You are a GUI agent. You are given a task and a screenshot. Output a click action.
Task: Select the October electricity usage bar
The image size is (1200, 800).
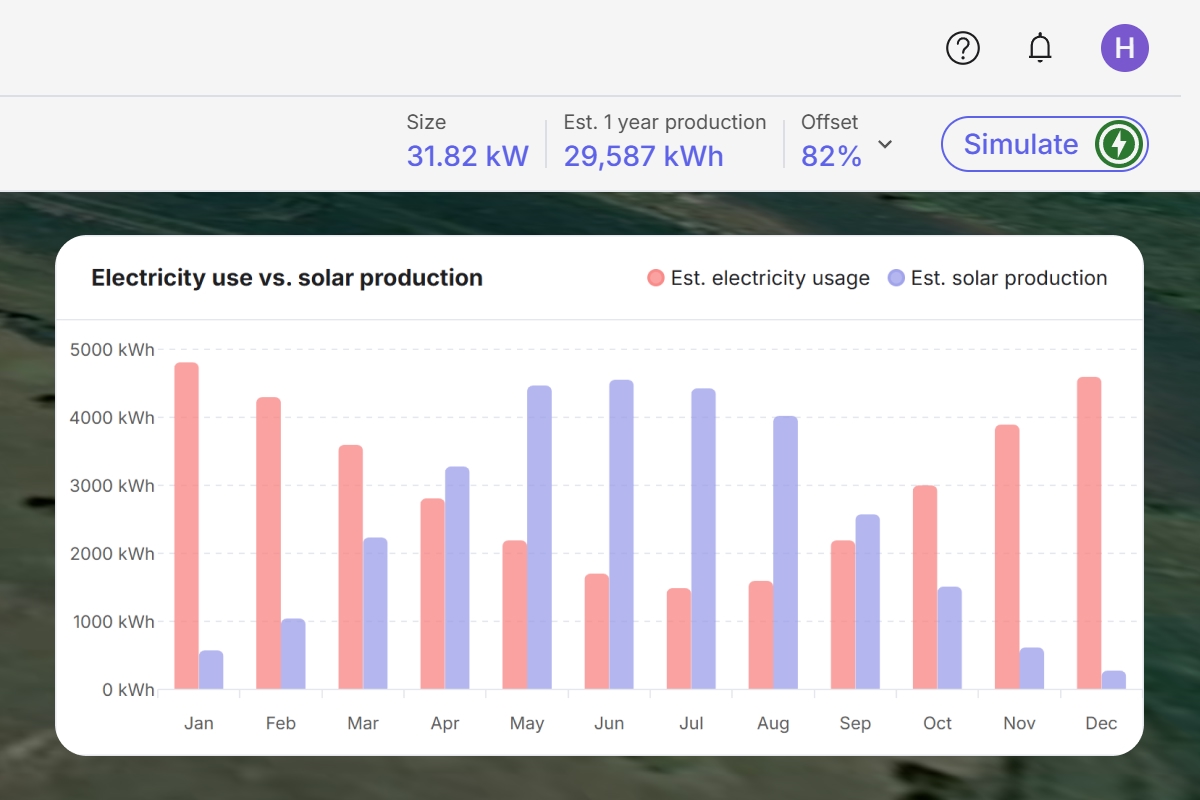pos(925,588)
